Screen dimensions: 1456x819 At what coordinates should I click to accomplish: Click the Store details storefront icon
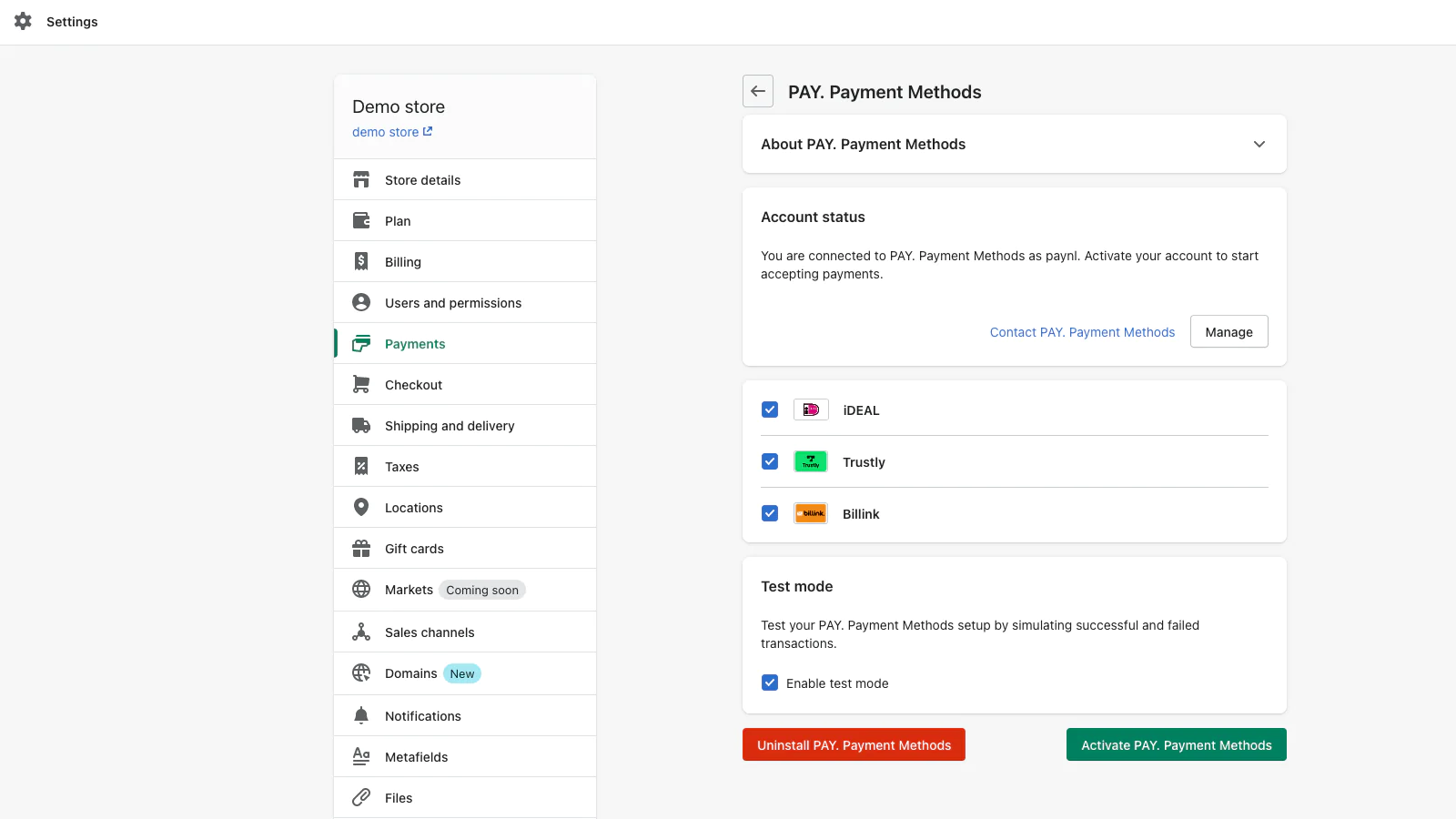pos(361,179)
